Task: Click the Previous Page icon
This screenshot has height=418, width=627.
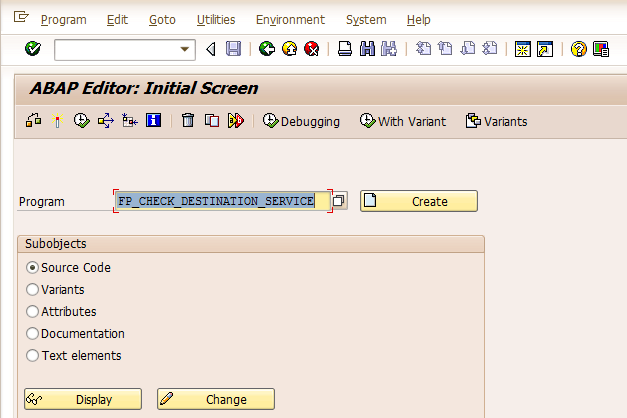Action: click(445, 49)
